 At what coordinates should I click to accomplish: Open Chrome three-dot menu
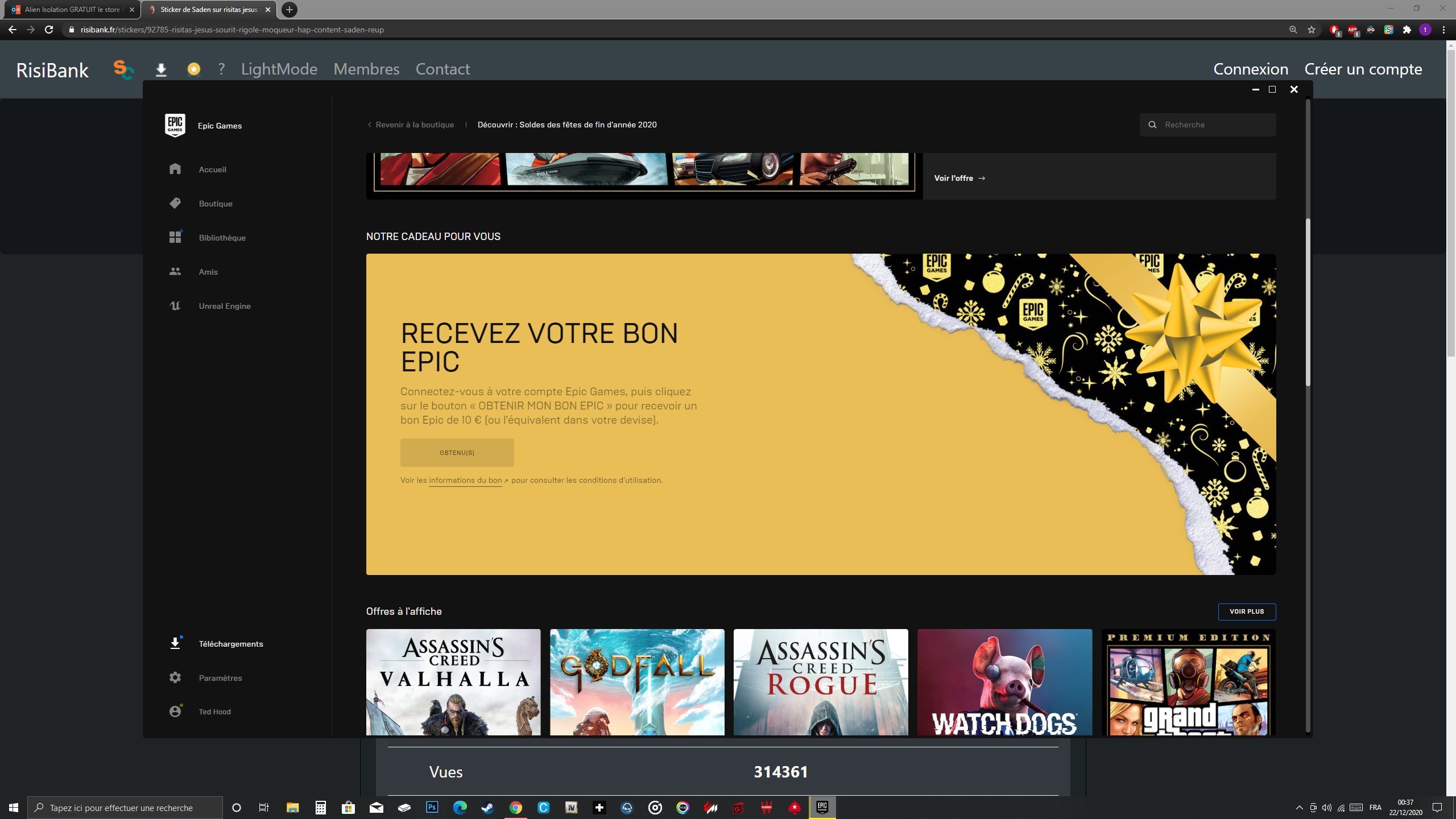(x=1443, y=30)
